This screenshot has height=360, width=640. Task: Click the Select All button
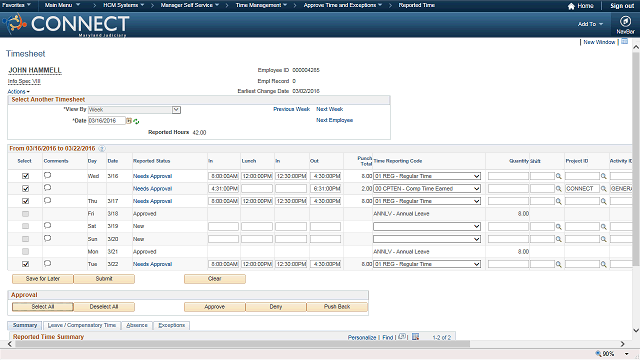[43, 307]
